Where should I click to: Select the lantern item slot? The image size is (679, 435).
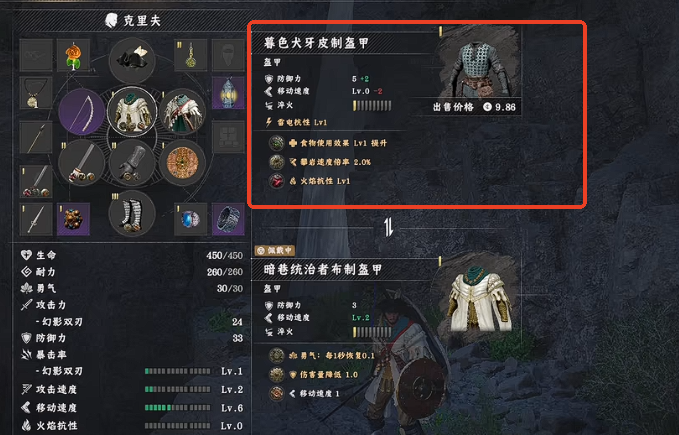228,93
